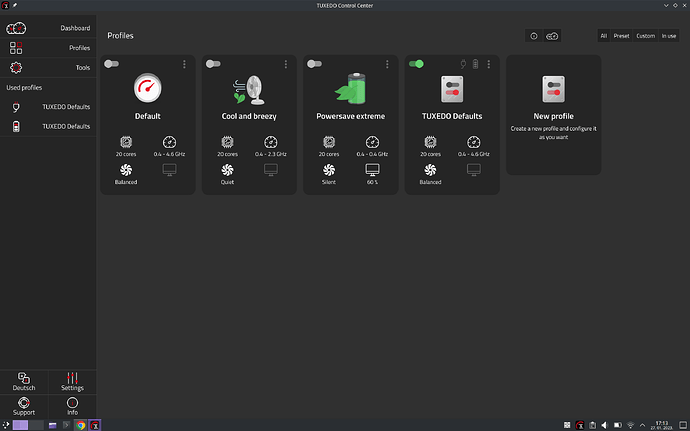Click the TUXEDO Defaults profile switch icon
This screenshot has width=690, height=431.
[452, 89]
